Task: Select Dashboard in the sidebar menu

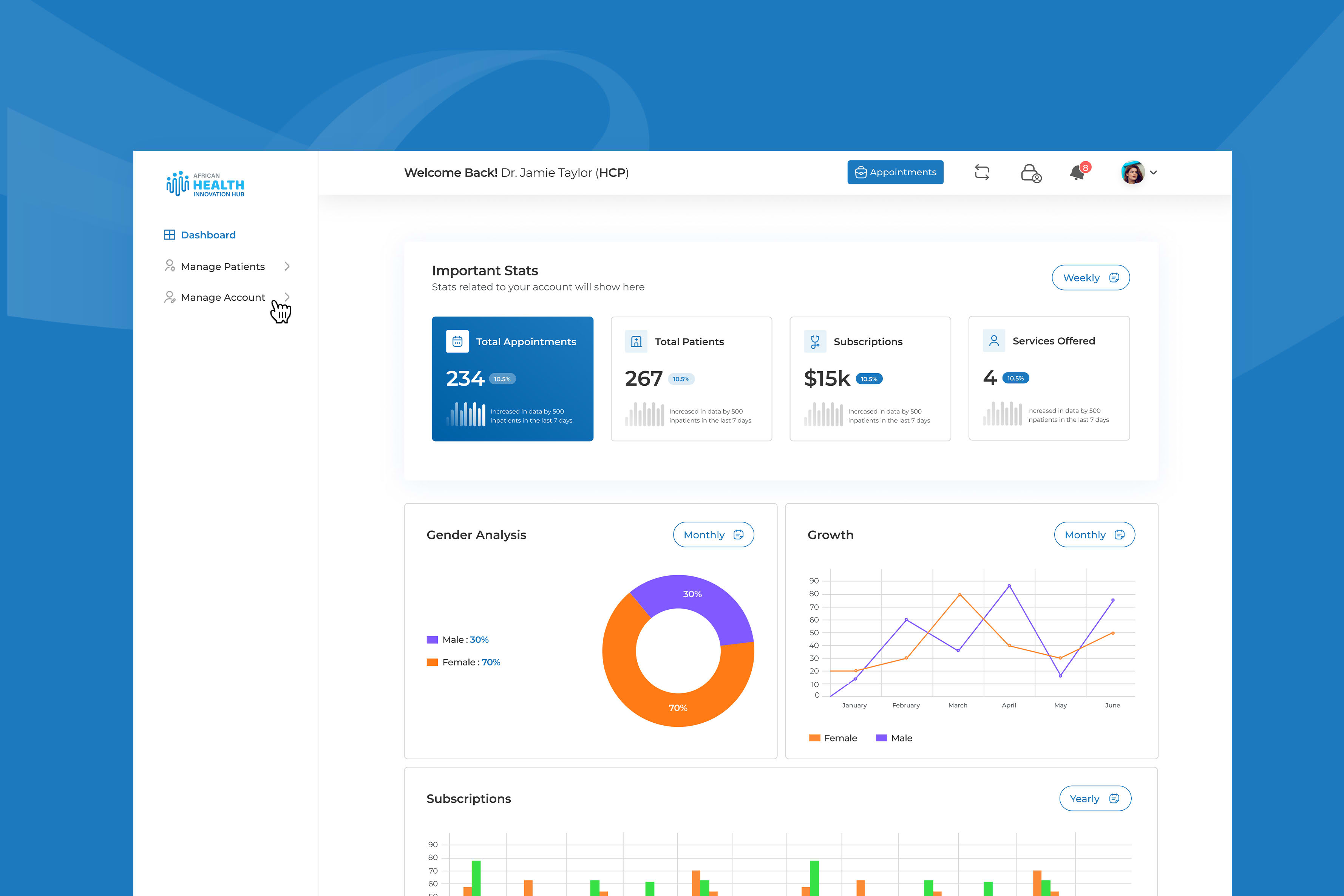Action: coord(208,235)
